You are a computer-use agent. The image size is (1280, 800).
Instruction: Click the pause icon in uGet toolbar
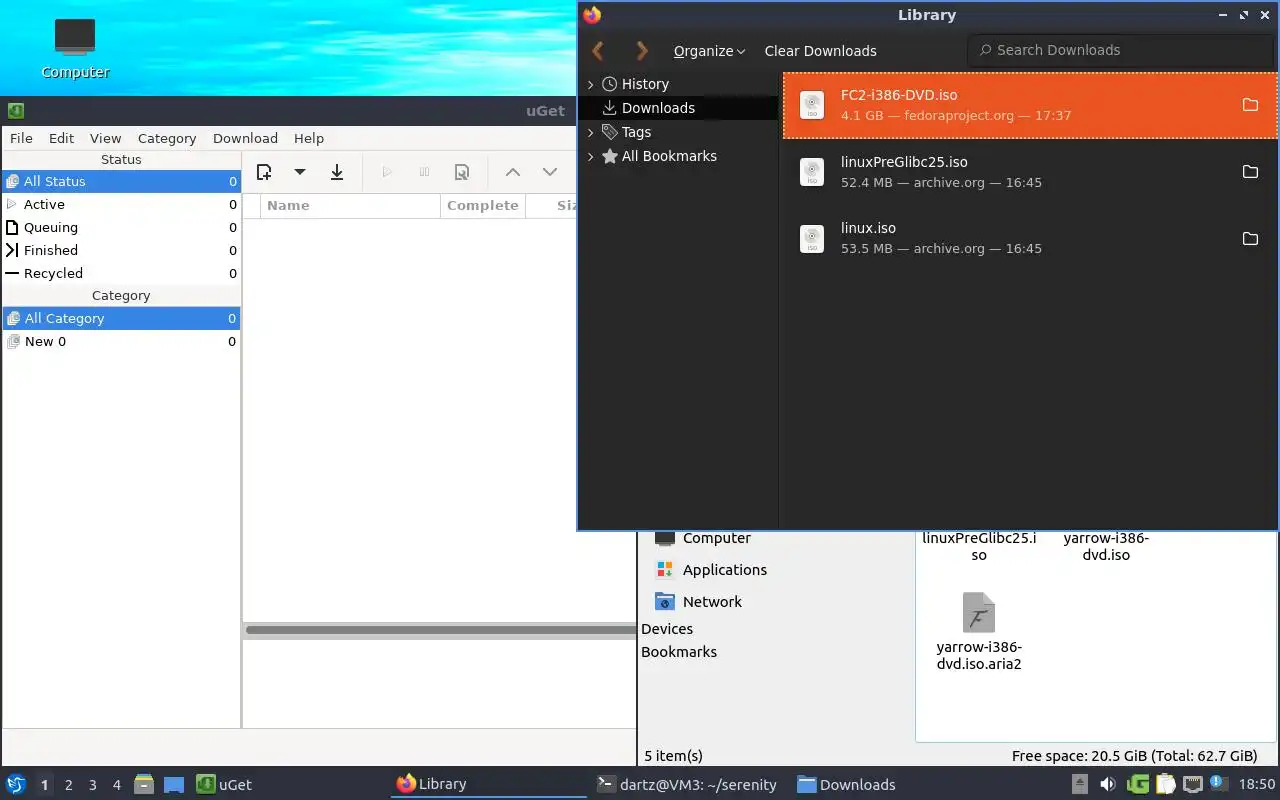(424, 172)
